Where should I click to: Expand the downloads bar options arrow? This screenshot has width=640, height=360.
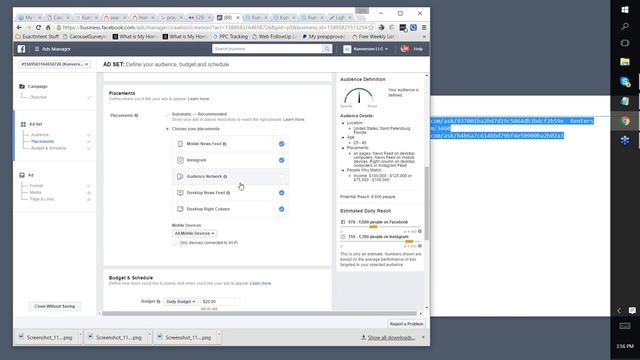[x=423, y=338]
